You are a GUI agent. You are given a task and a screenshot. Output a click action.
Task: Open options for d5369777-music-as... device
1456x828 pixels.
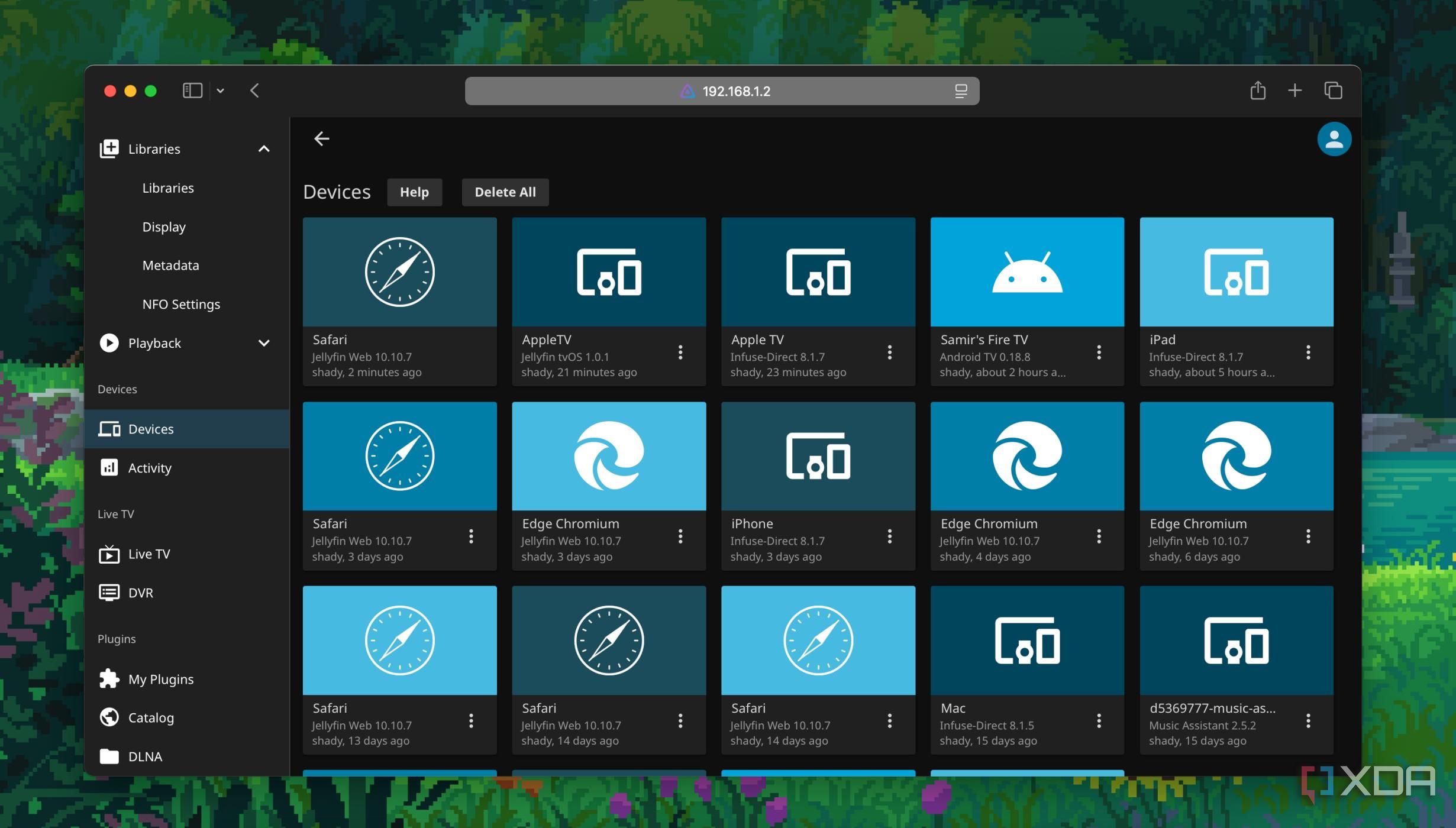1308,721
